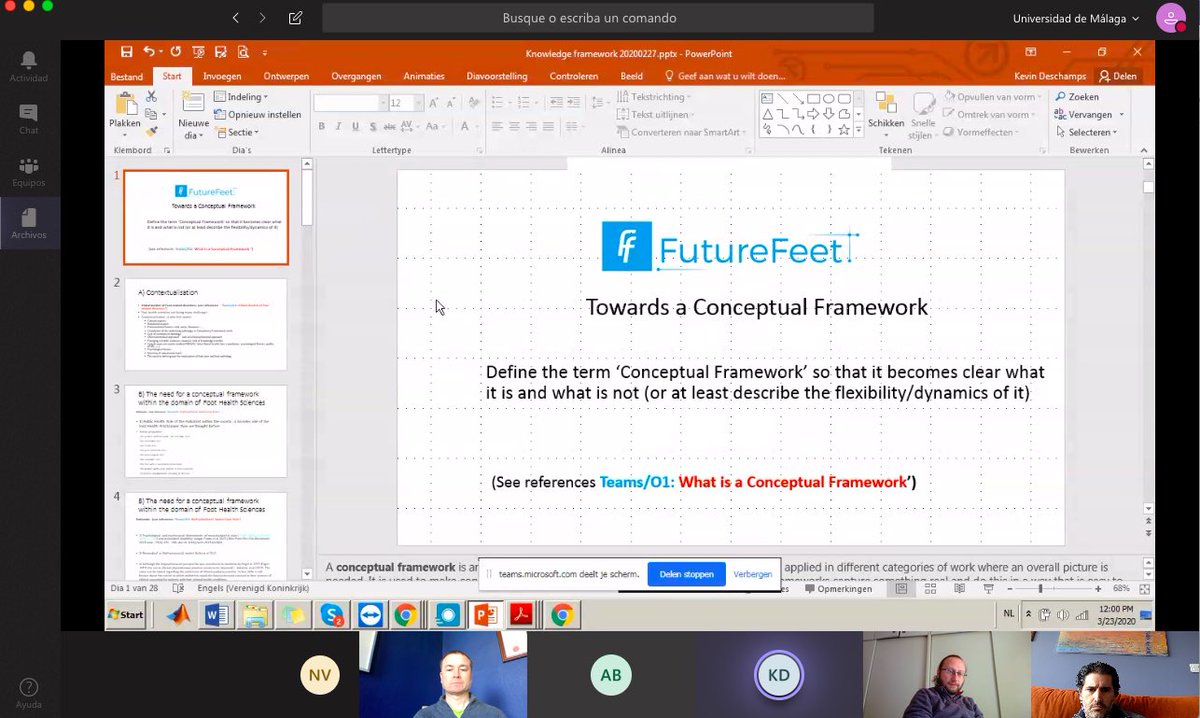Click the Teams new-chat compose icon

click(295, 18)
